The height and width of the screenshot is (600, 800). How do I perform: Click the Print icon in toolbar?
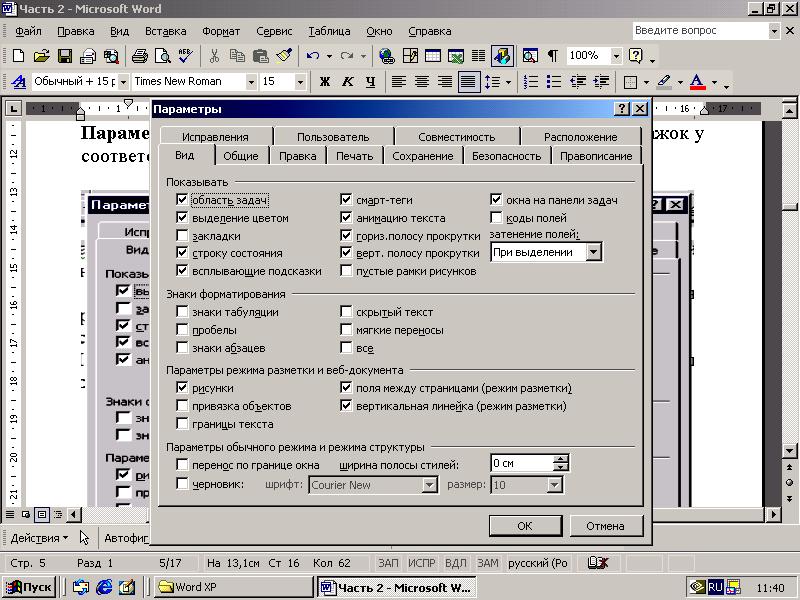[139, 55]
